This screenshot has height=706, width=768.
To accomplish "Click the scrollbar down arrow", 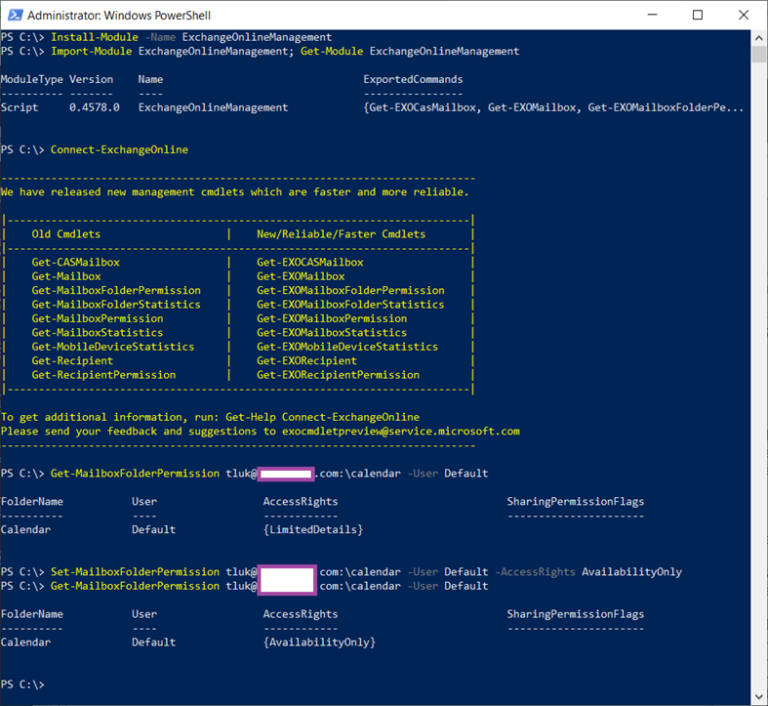I will (x=759, y=697).
